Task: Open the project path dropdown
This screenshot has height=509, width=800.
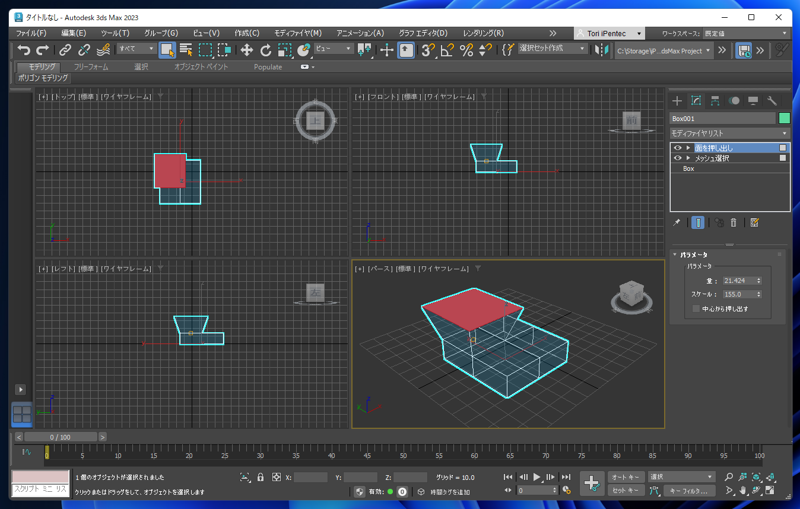Action: click(x=663, y=50)
